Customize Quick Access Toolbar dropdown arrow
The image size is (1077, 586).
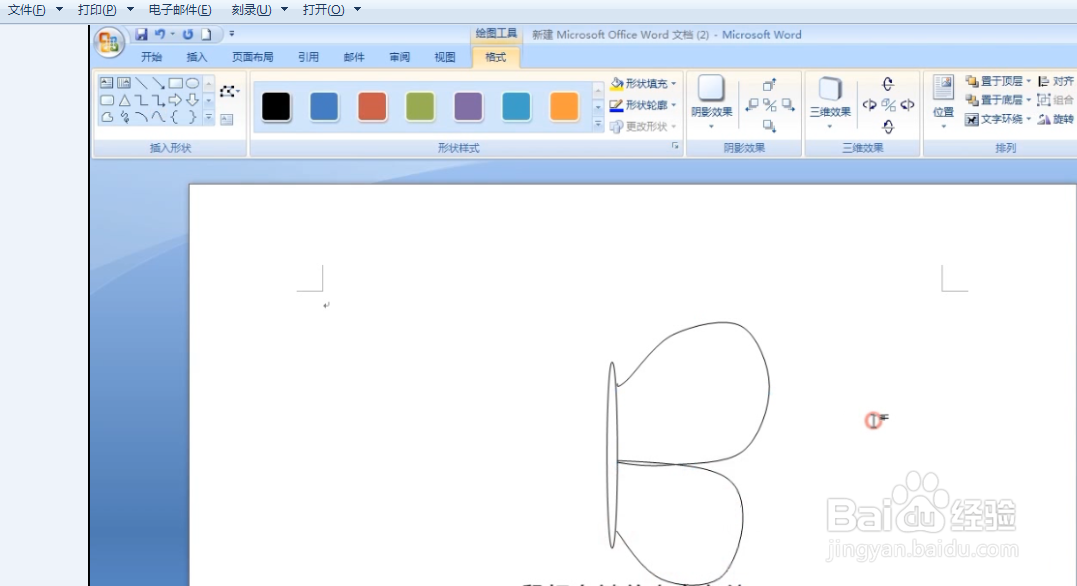tap(231, 34)
